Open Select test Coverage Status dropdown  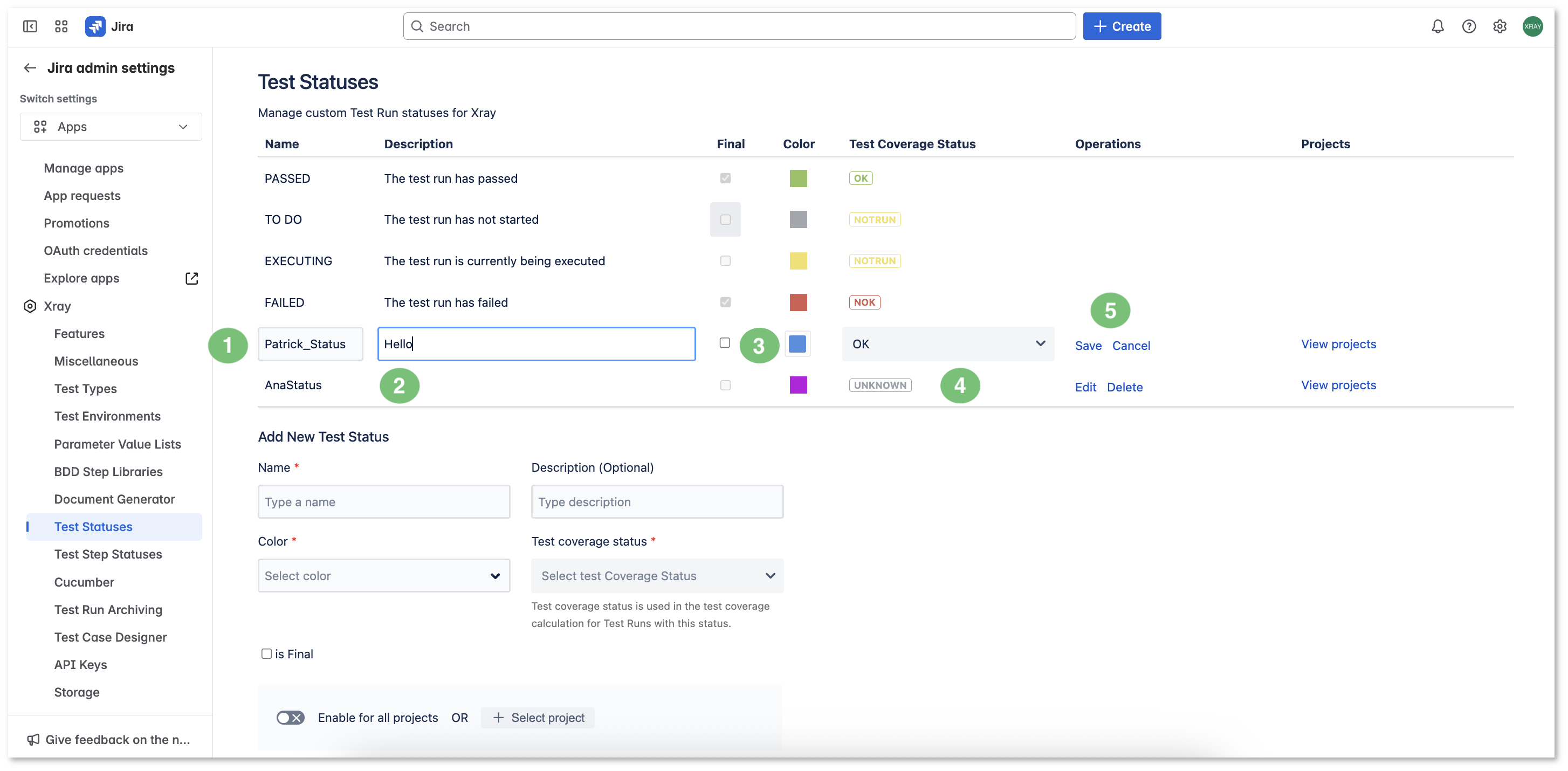coord(657,576)
